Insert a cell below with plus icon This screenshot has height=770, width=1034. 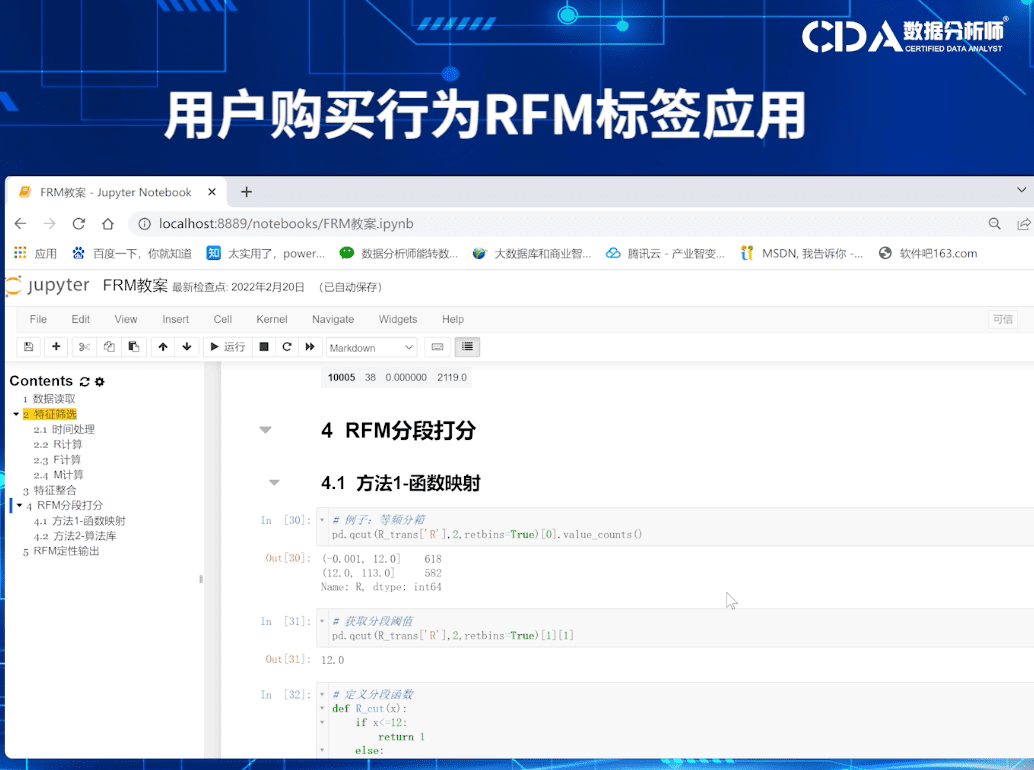(56, 347)
